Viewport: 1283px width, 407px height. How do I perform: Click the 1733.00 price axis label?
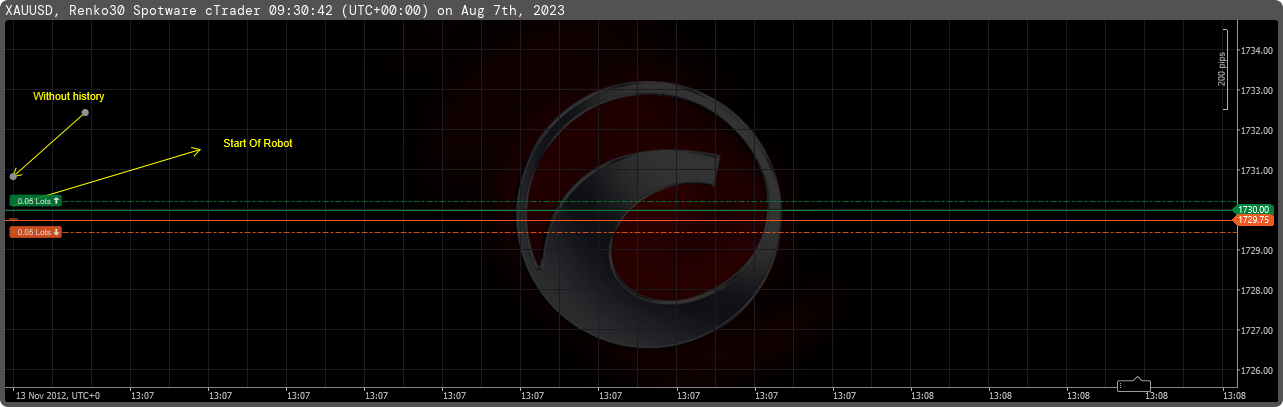click(x=1255, y=90)
